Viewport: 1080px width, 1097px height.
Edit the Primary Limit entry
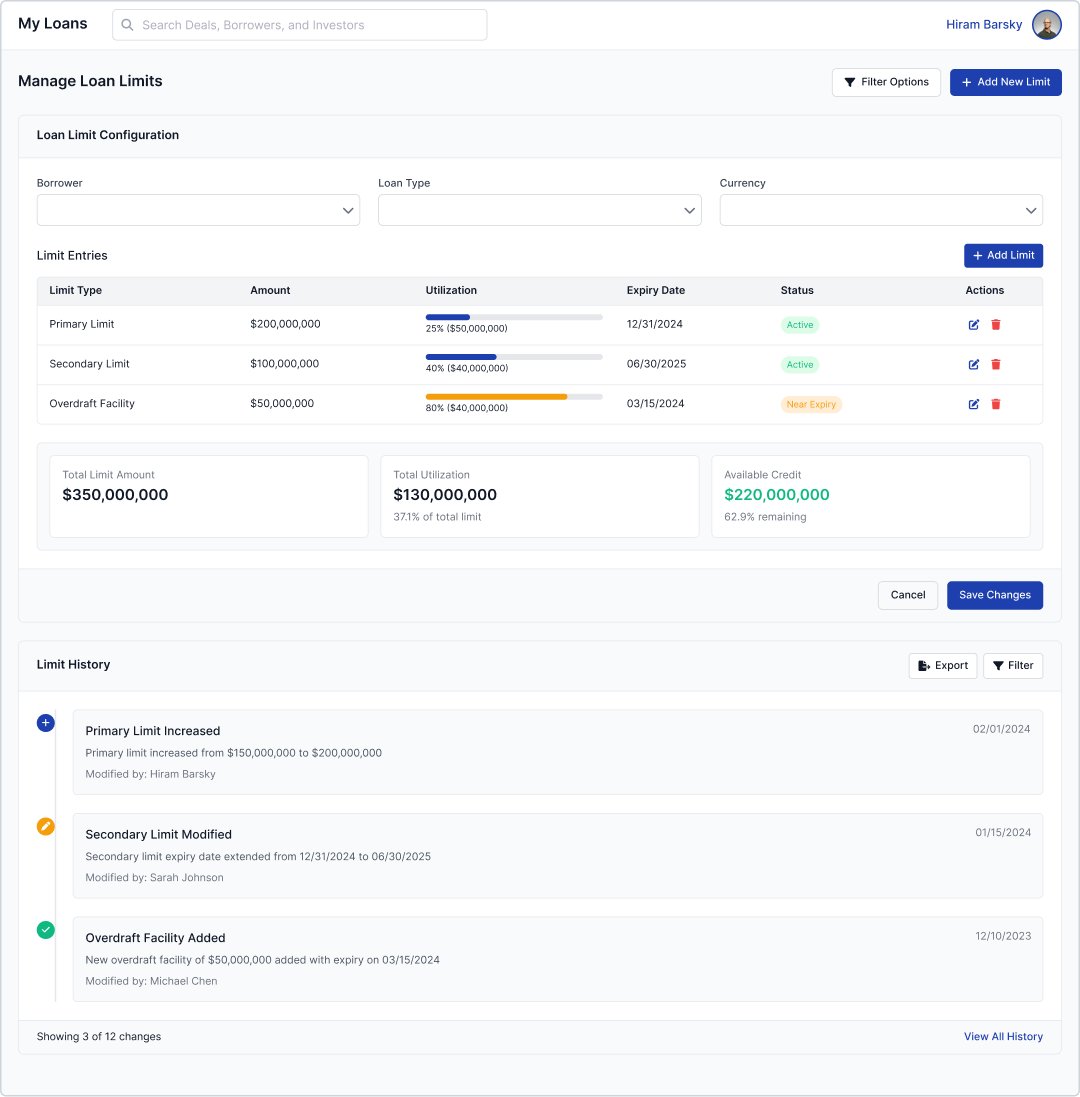click(973, 325)
